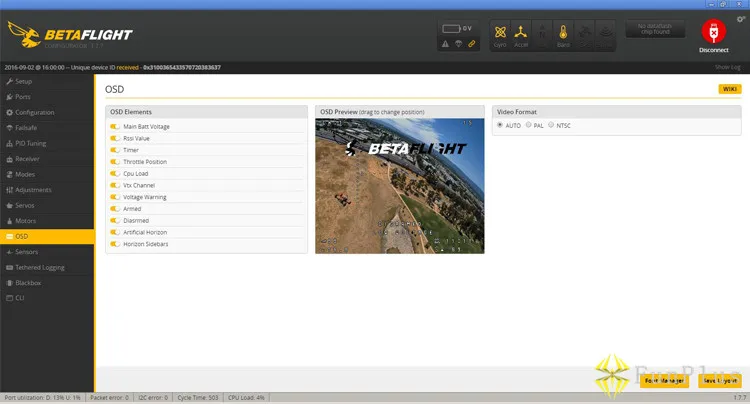Viewport: 750px width, 404px height.
Task: Select the active OSD sidebar tab
Action: [x=47, y=236]
